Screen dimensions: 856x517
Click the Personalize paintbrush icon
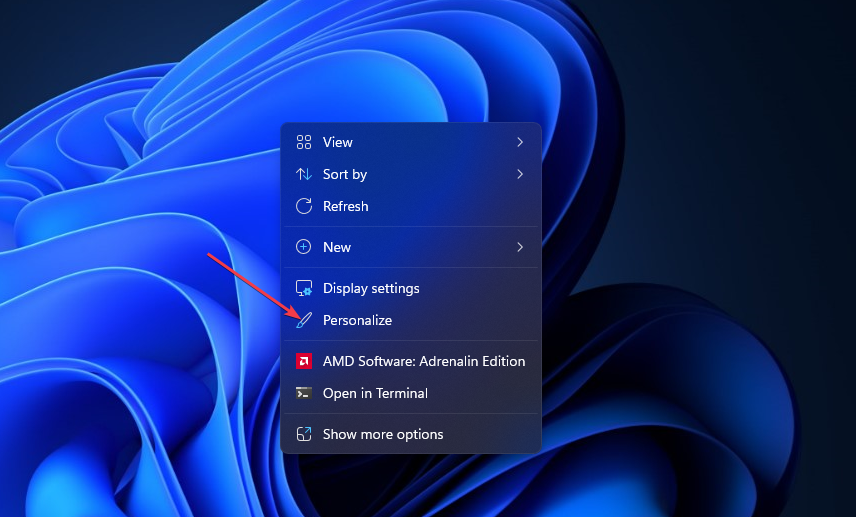coord(304,320)
